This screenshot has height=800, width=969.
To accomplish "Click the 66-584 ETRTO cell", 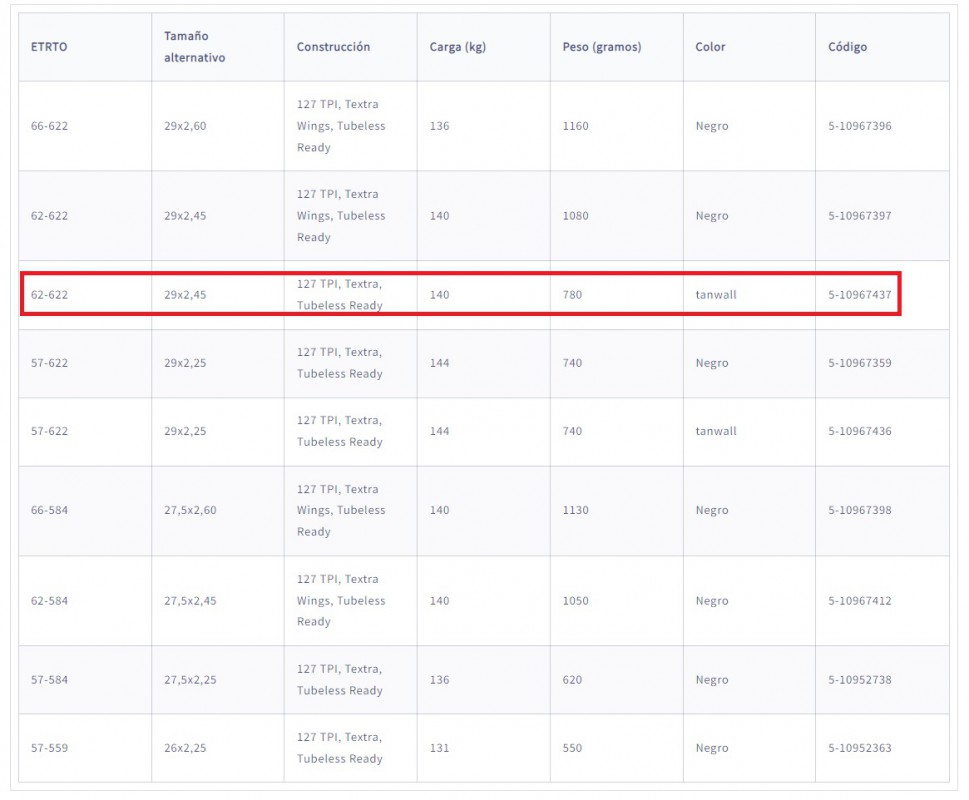I will click(x=49, y=510).
